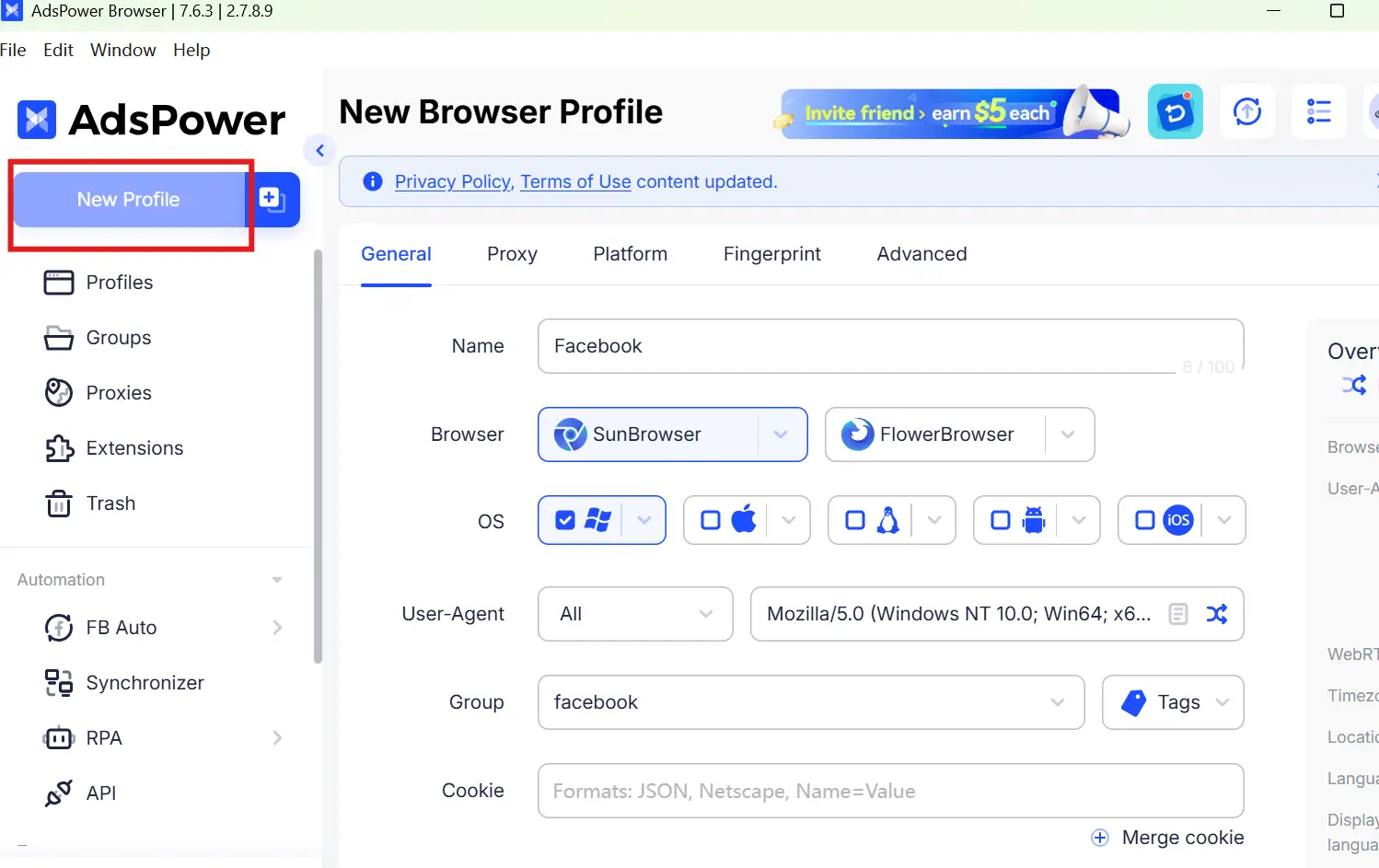Click the Synchronizer icon
Screen dimensions: 1379x868
(59, 683)
